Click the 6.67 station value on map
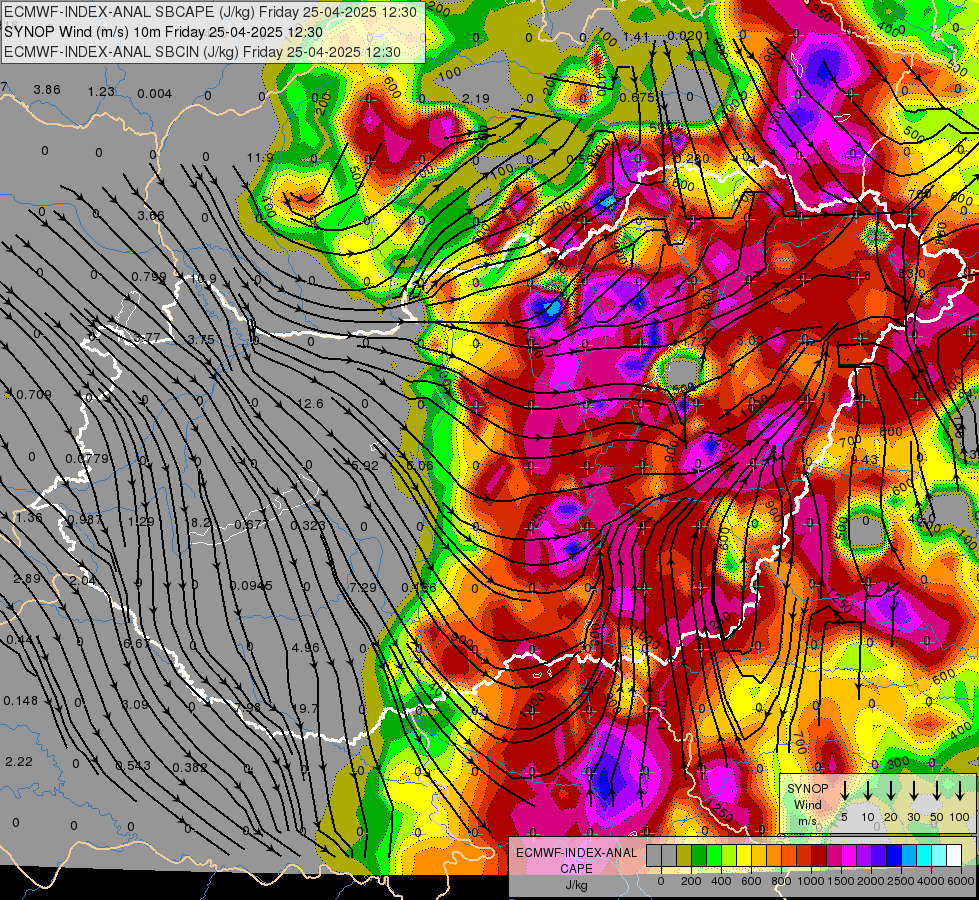 [136, 643]
